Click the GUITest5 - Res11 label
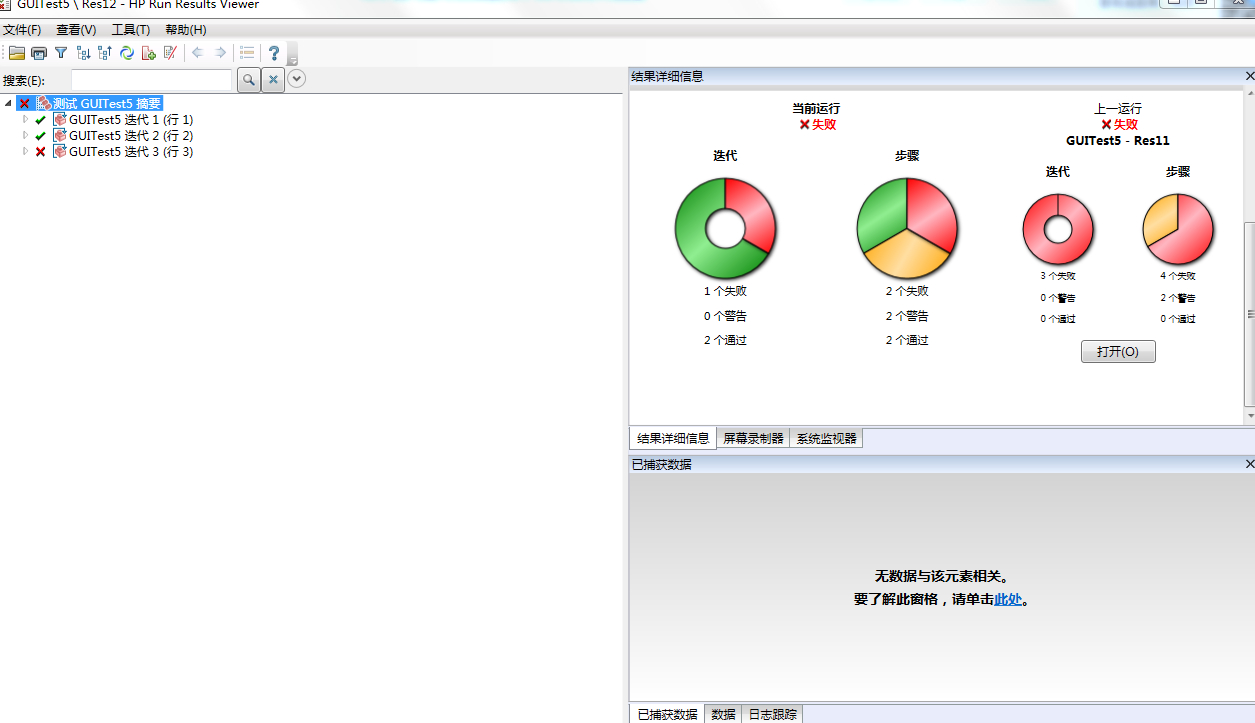Screen dimensions: 1255x723 coord(1118,141)
